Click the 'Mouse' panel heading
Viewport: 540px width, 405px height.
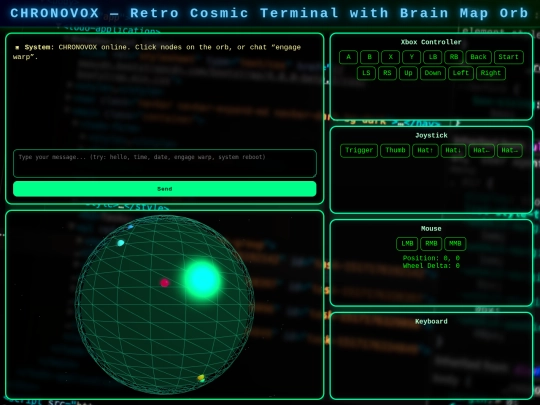[x=431, y=229]
